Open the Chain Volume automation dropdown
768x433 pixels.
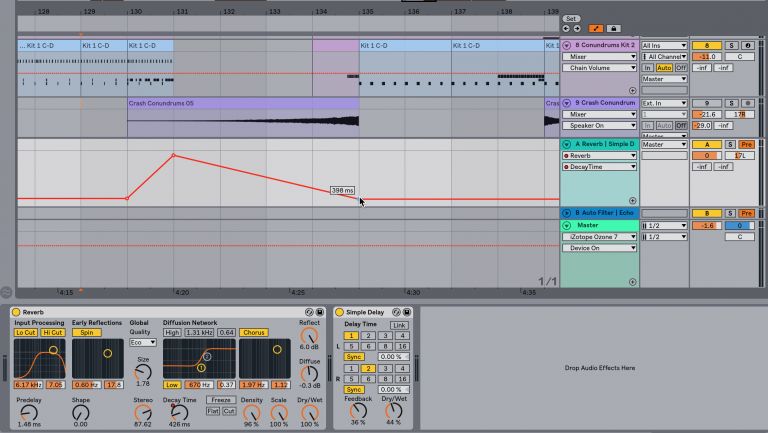(x=600, y=68)
